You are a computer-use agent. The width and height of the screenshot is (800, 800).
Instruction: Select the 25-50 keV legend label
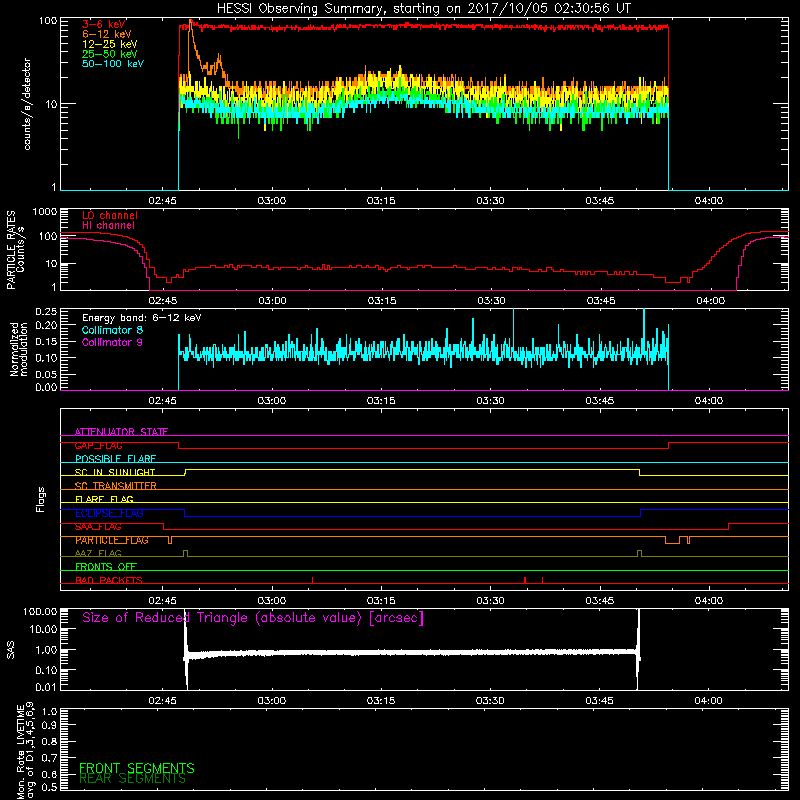(x=109, y=54)
